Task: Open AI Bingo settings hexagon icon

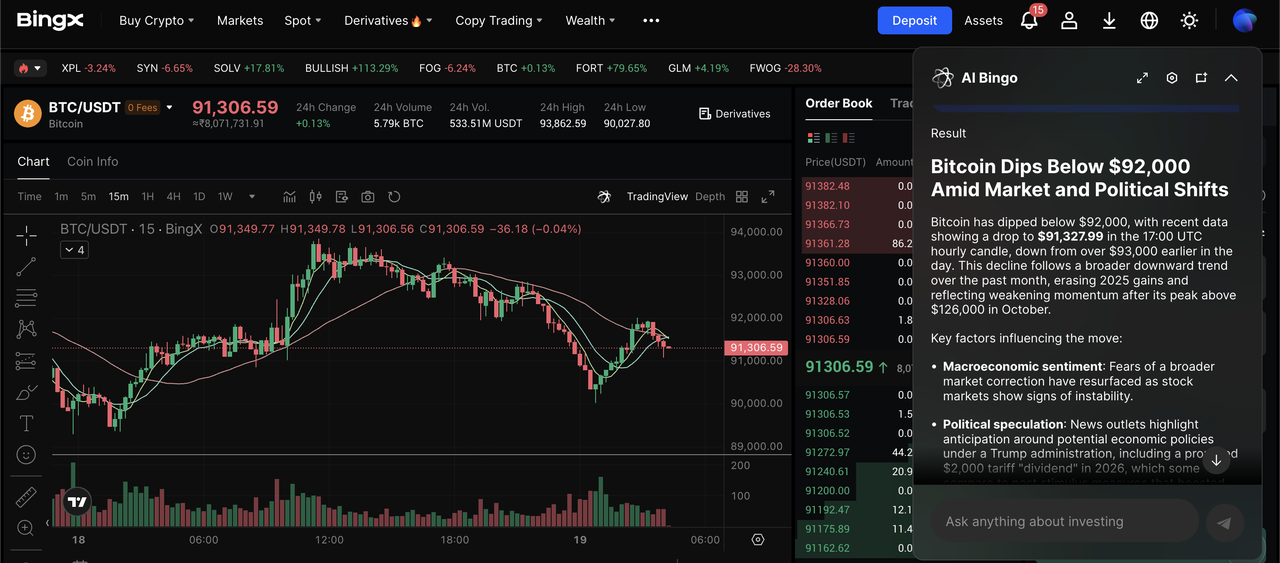Action: click(x=1172, y=78)
